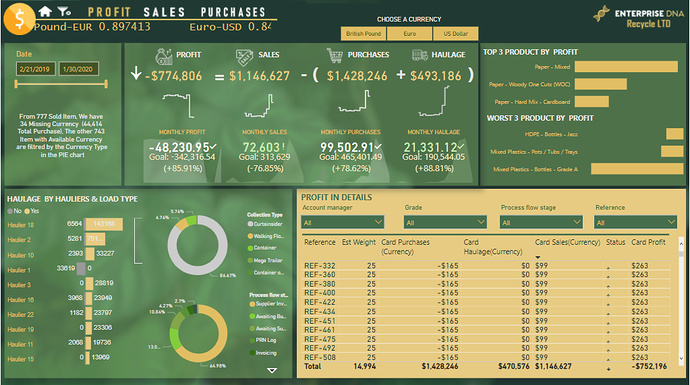This screenshot has height=385, width=690.
Task: Click the Enterprise DNA helix logo
Action: pos(601,14)
